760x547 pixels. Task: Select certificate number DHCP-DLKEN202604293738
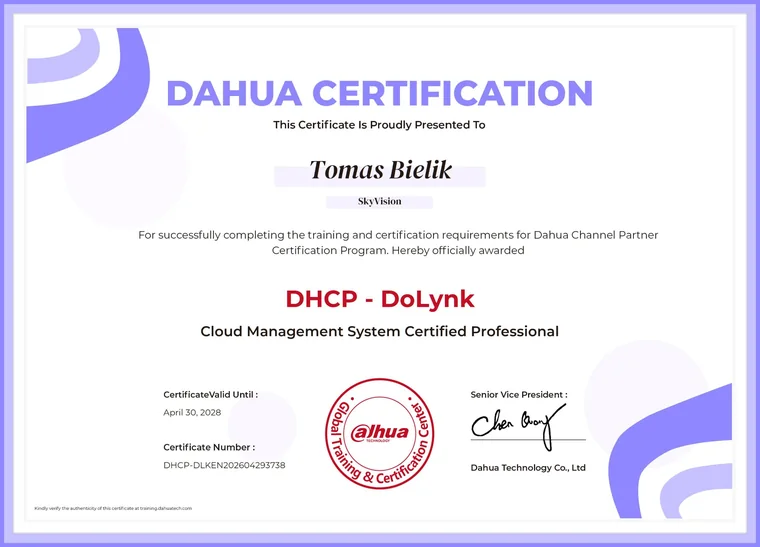click(x=224, y=465)
